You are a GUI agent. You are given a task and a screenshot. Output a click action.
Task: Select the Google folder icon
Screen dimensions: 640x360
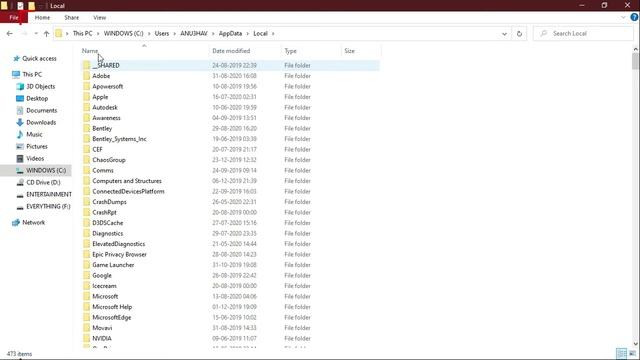(x=87, y=276)
